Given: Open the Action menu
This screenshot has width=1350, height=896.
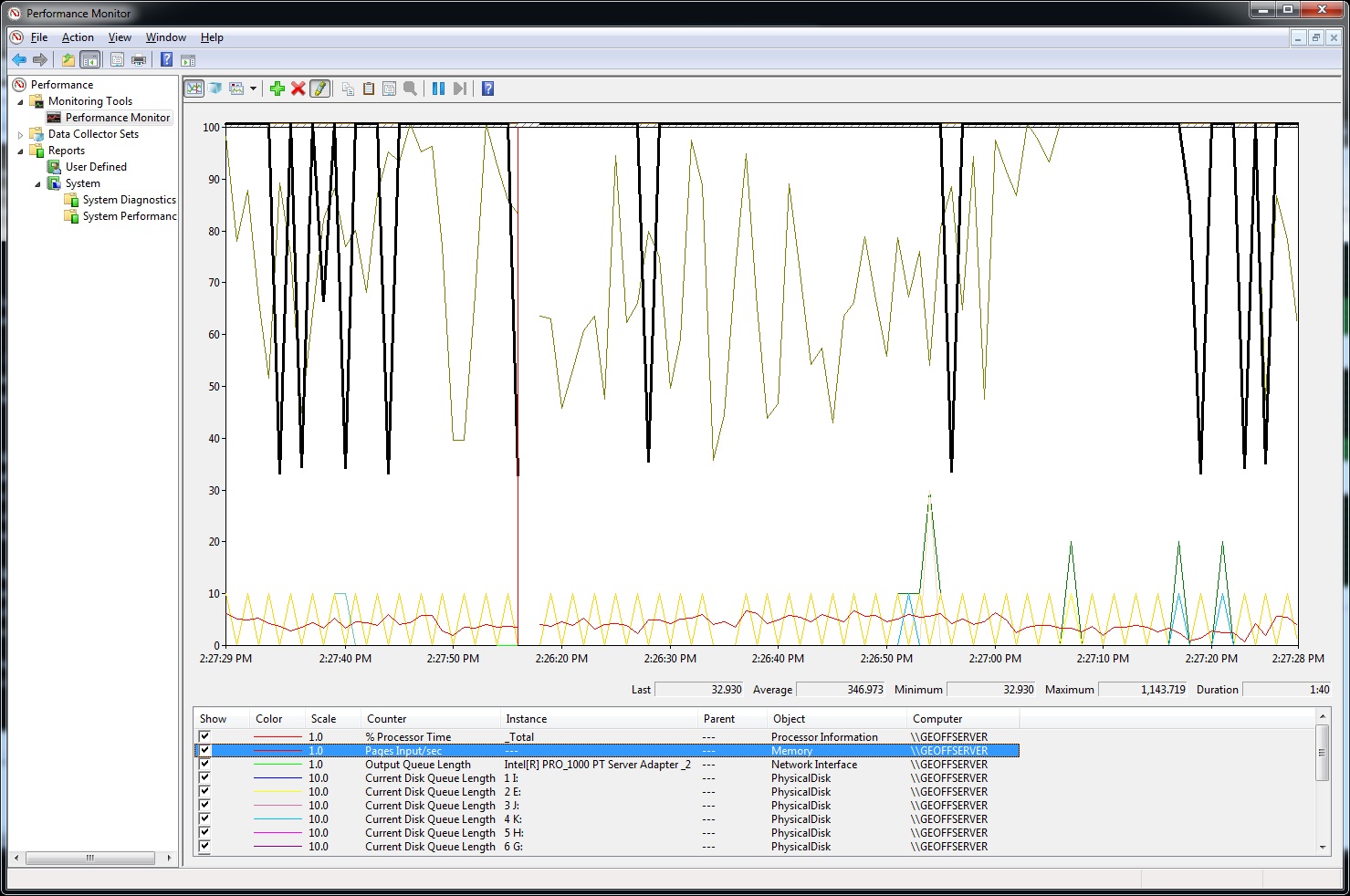Looking at the screenshot, I should pos(78,37).
